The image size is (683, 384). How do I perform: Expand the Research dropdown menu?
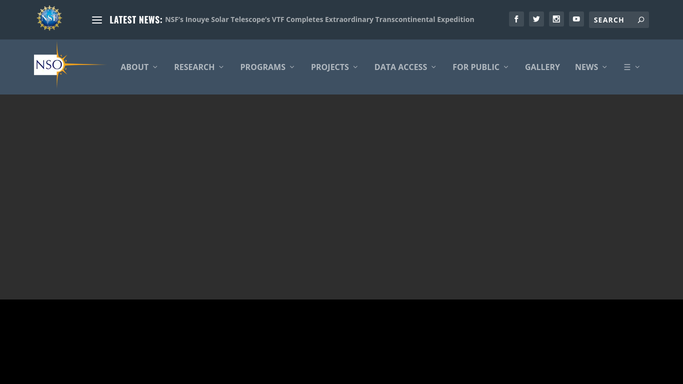pyautogui.click(x=199, y=67)
